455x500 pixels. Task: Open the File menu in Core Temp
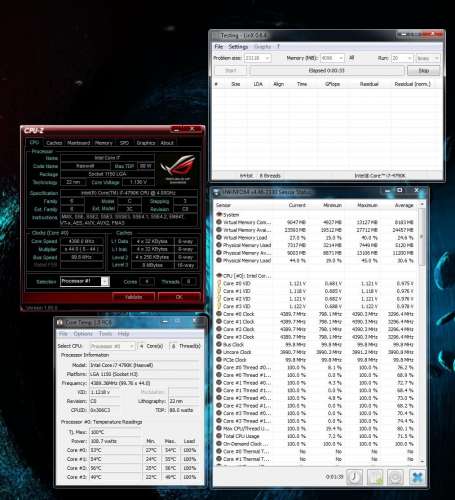pos(63,334)
